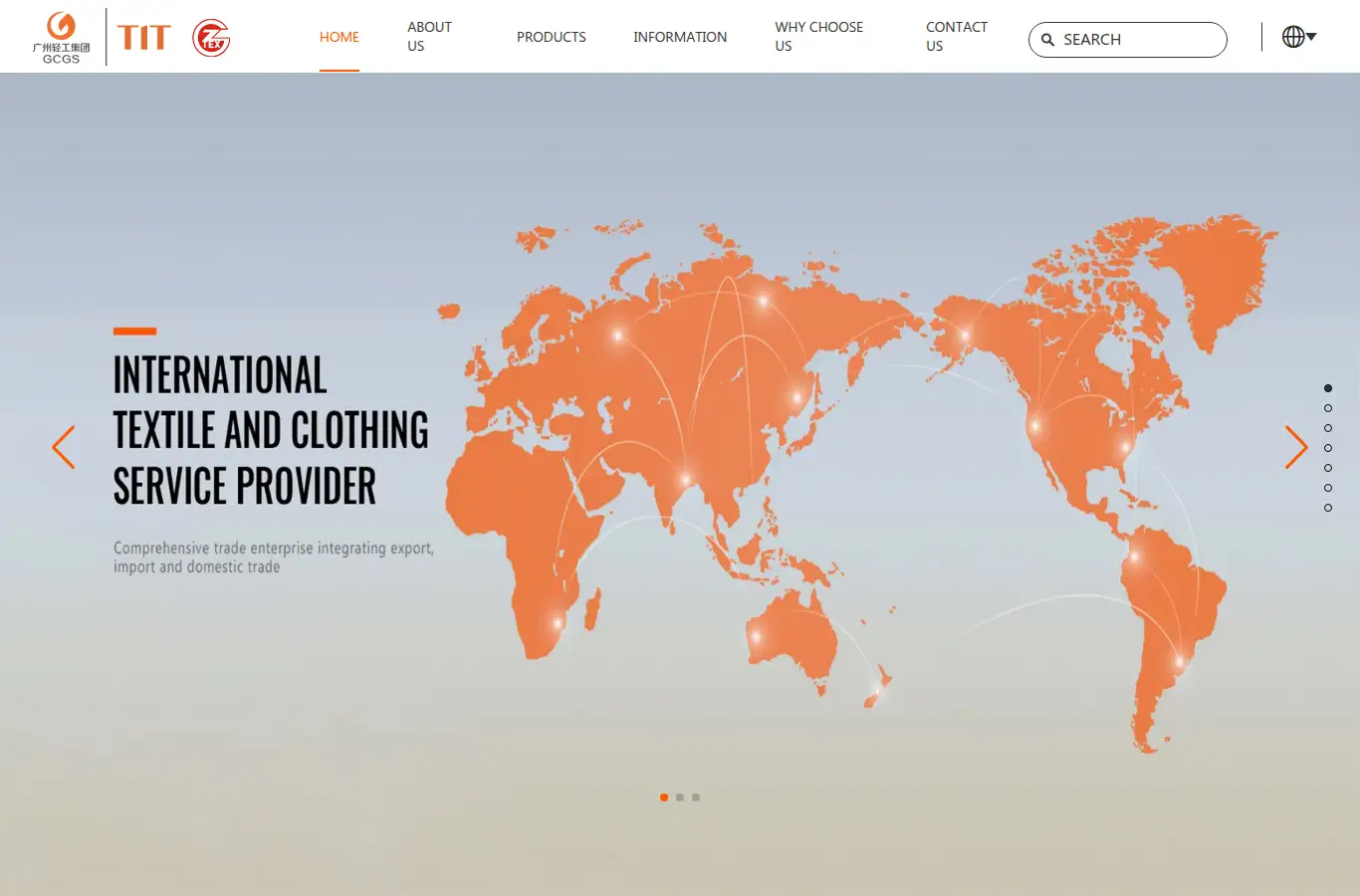This screenshot has height=896, width=1360.
Task: Open the ABOUT US menu item
Action: [x=429, y=37]
